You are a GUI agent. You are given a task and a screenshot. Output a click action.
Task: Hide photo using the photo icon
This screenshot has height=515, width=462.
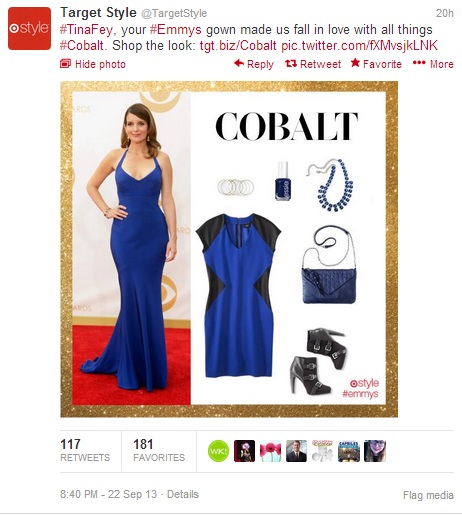coord(65,63)
